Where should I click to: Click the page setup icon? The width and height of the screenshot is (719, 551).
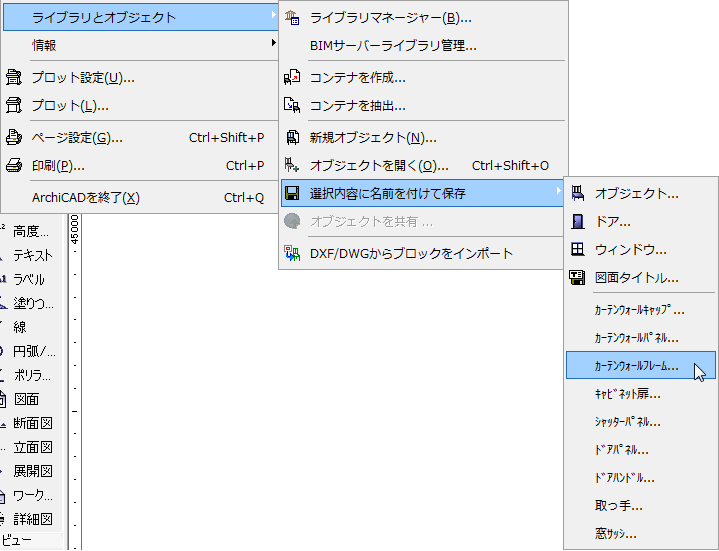click(x=14, y=138)
